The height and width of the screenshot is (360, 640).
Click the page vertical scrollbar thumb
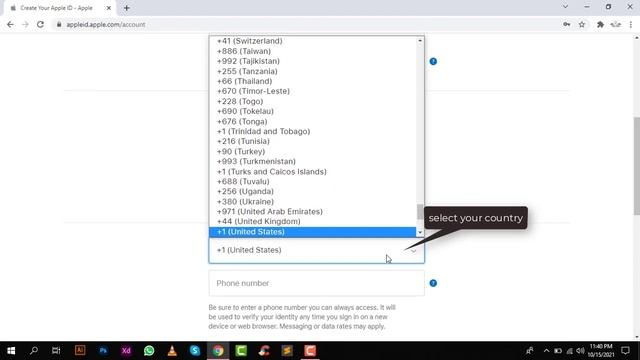pos(637,166)
